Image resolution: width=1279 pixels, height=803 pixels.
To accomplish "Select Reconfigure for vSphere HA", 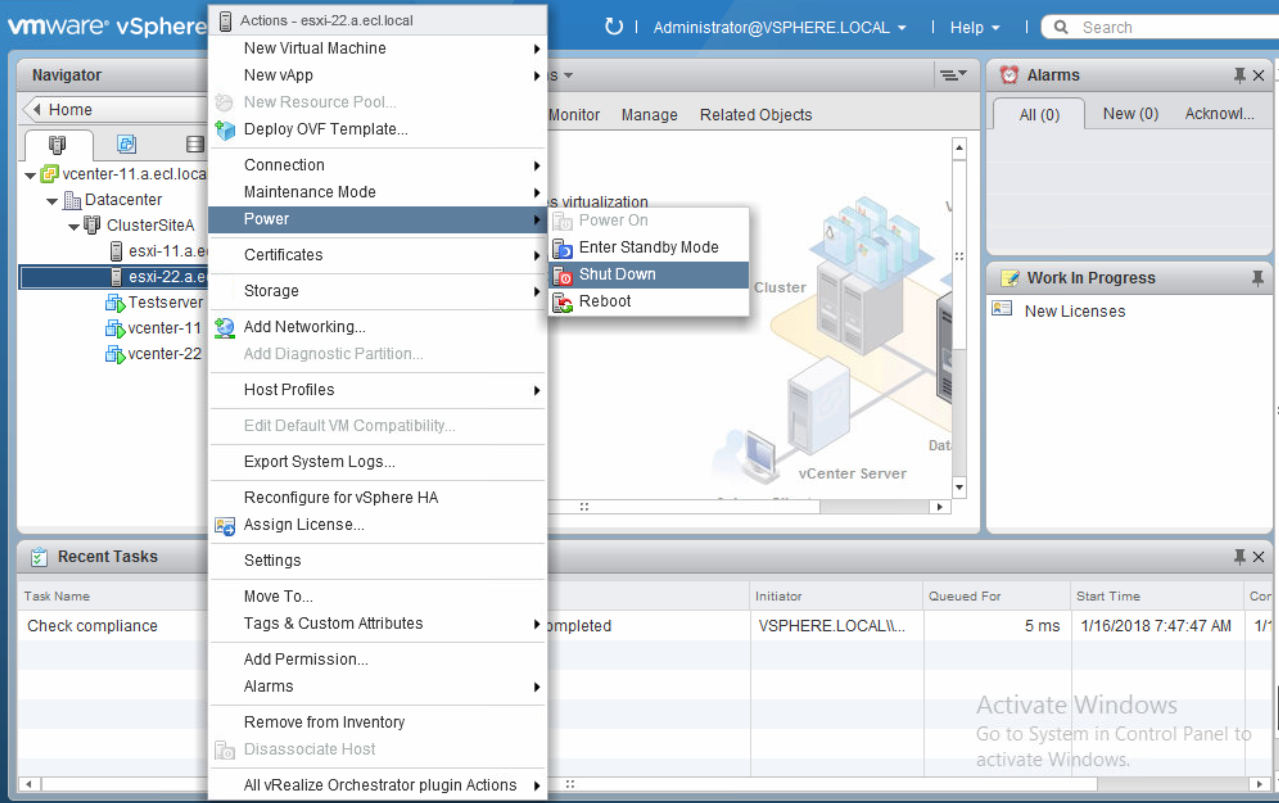I will click(x=377, y=498).
